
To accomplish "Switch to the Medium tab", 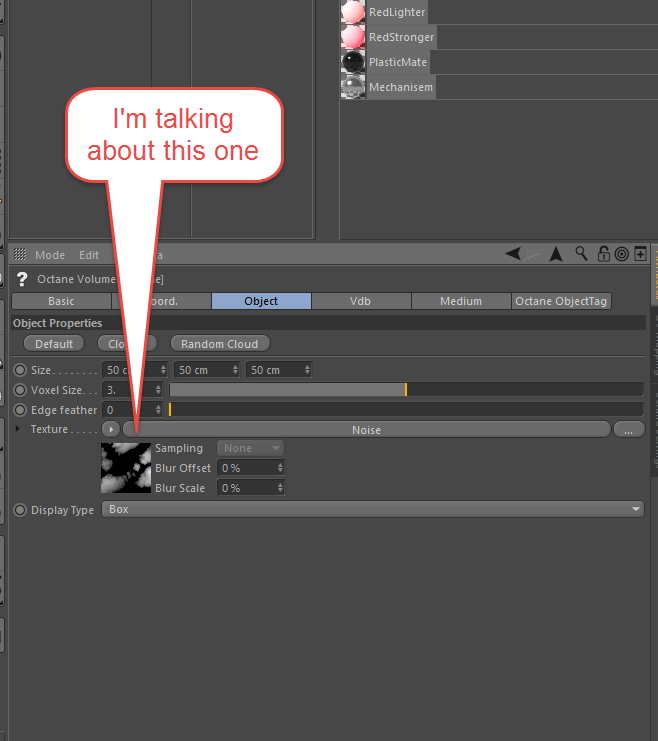I will (461, 301).
